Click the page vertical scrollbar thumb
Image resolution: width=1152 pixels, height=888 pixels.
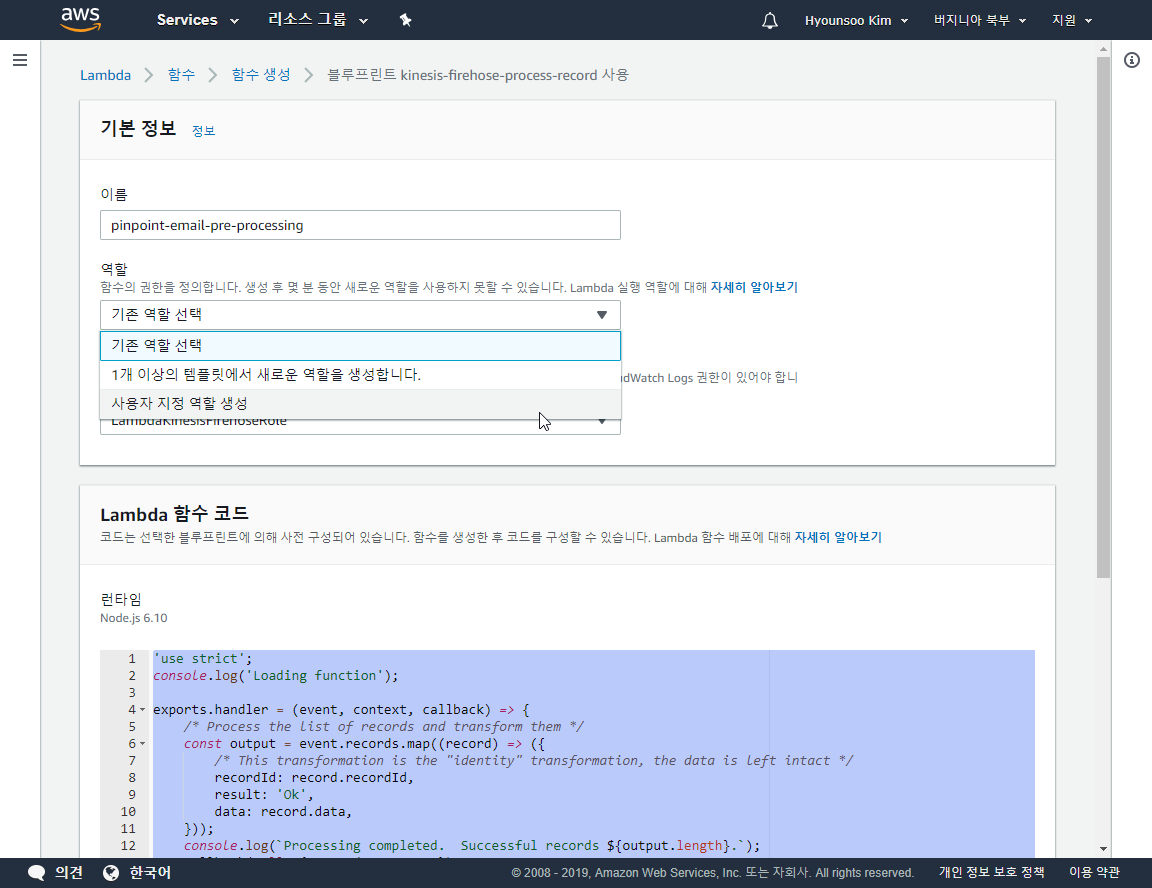click(x=1104, y=317)
